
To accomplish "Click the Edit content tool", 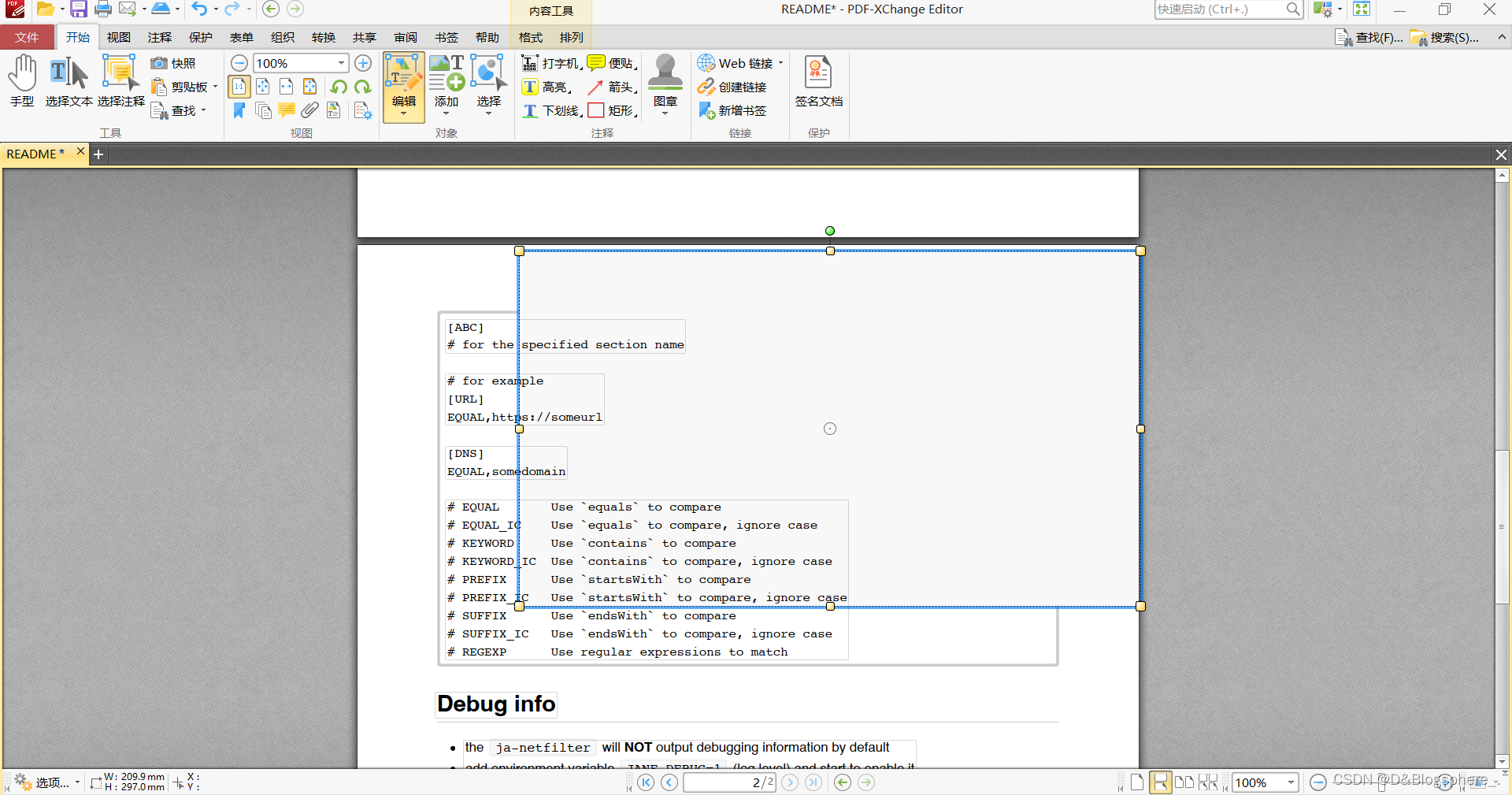I will (x=404, y=87).
